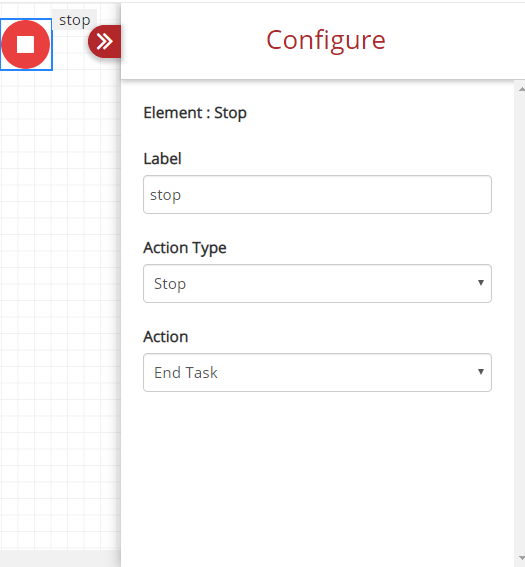Click the panel scrollbar down arrow
The height and width of the screenshot is (567, 525).
coord(521,558)
